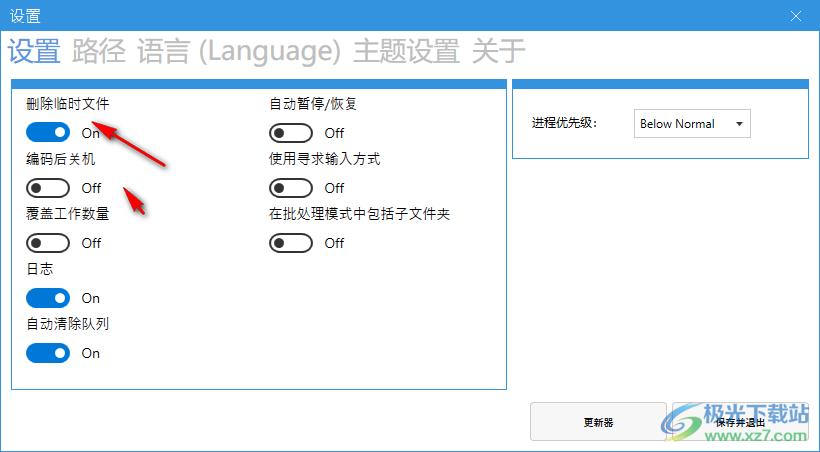Click the 更新器 button
The width and height of the screenshot is (820, 452).
point(598,422)
